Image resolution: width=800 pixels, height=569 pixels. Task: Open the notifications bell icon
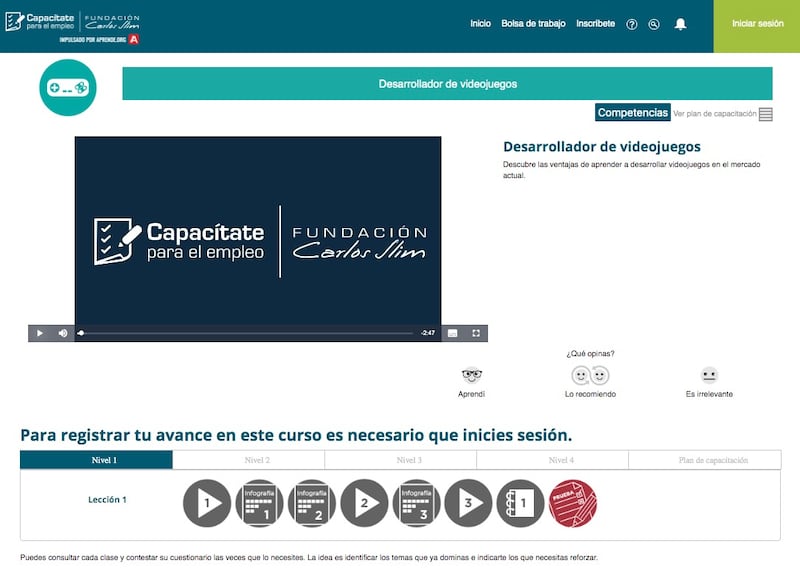pyautogui.click(x=680, y=24)
